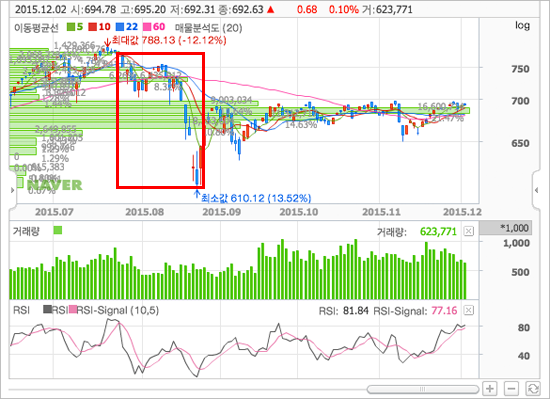Viewport: 550px width, 399px height.
Task: Click the pink RSI-Signal legend swatch
Action: pos(73,310)
